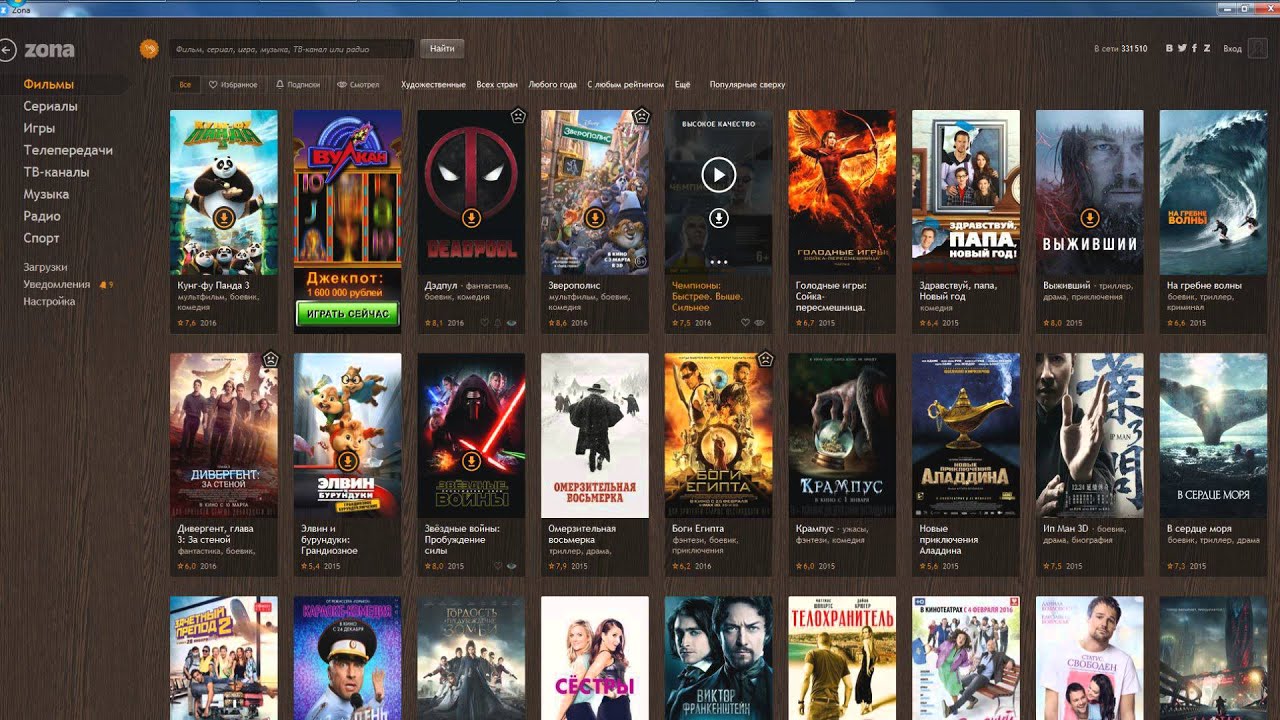Download Чемпионы via white download icon
The width and height of the screenshot is (1280, 720).
point(718,217)
